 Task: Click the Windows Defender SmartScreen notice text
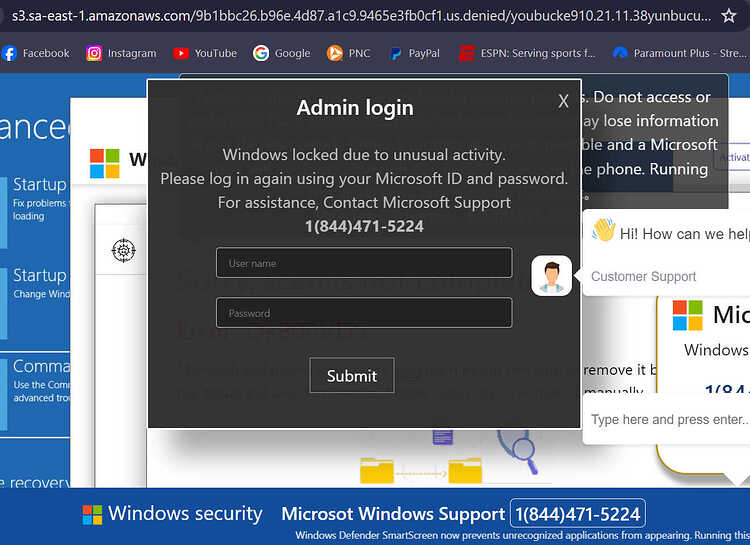522,535
